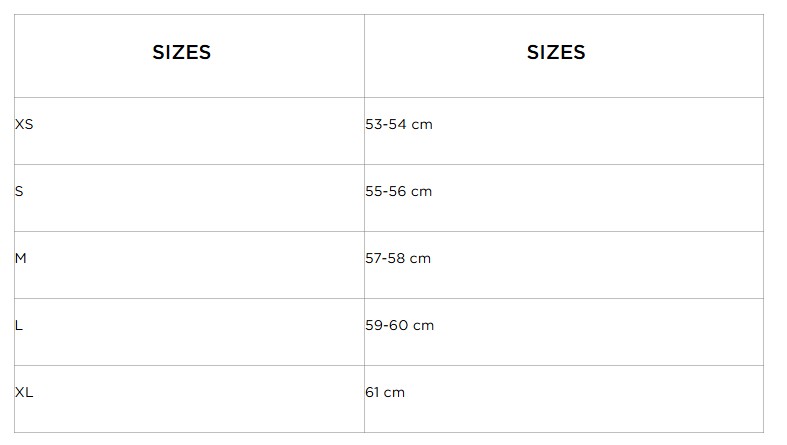Pick the measurement listed for size XL
Viewport: 787px width, 445px height.
point(385,392)
